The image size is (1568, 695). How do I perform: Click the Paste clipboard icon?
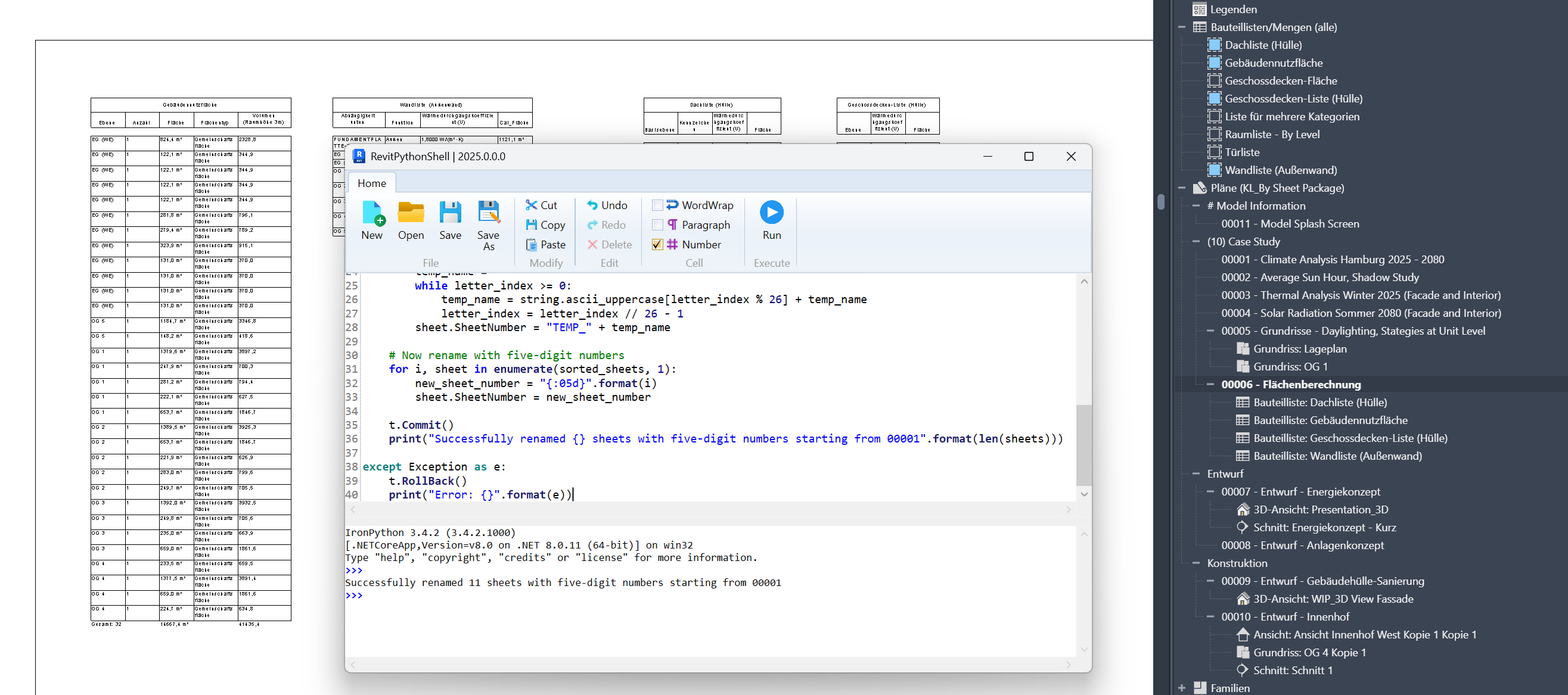[532, 244]
